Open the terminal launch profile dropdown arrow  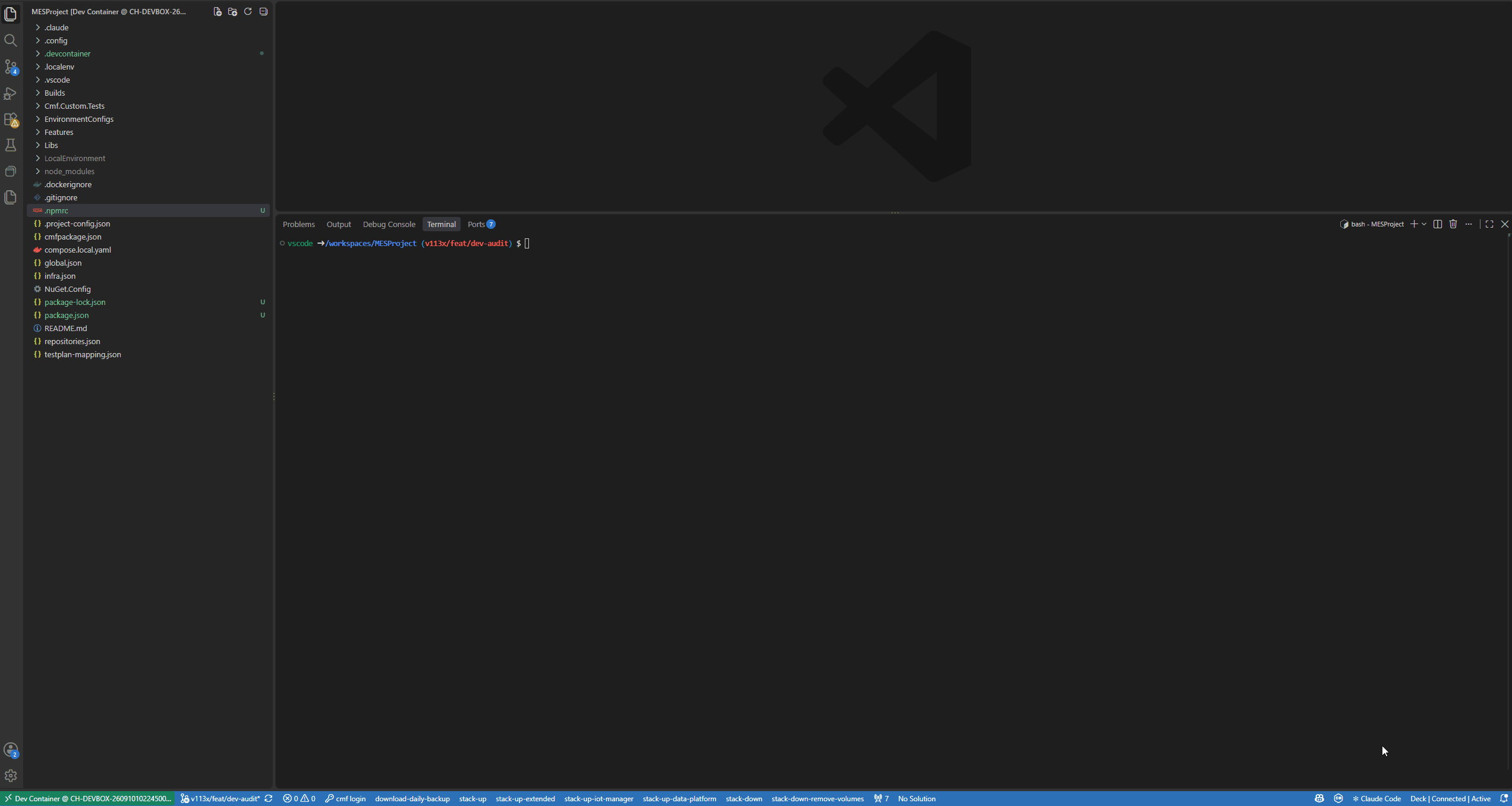(1424, 224)
